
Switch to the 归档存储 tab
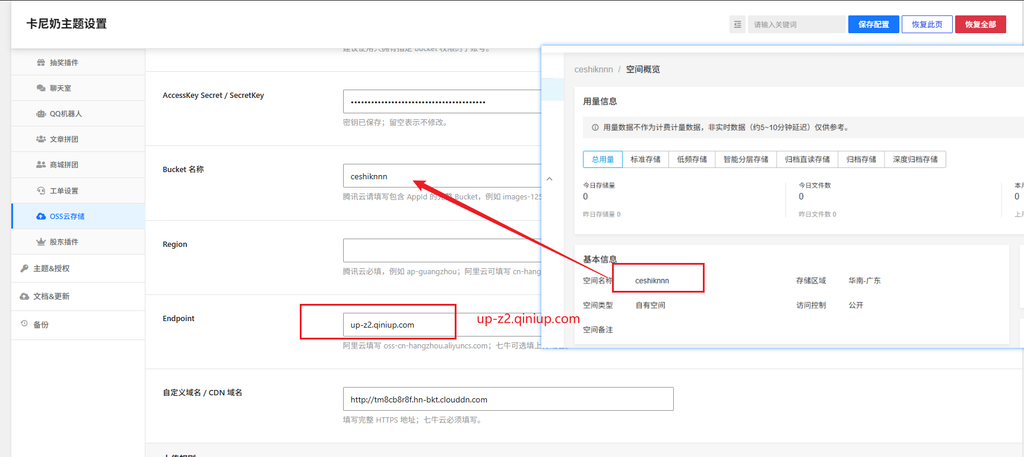point(861,159)
